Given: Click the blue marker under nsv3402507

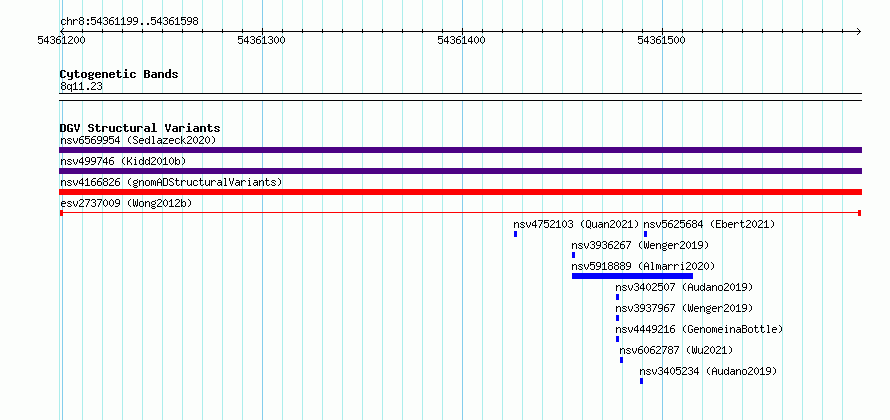Looking at the screenshot, I should [618, 297].
